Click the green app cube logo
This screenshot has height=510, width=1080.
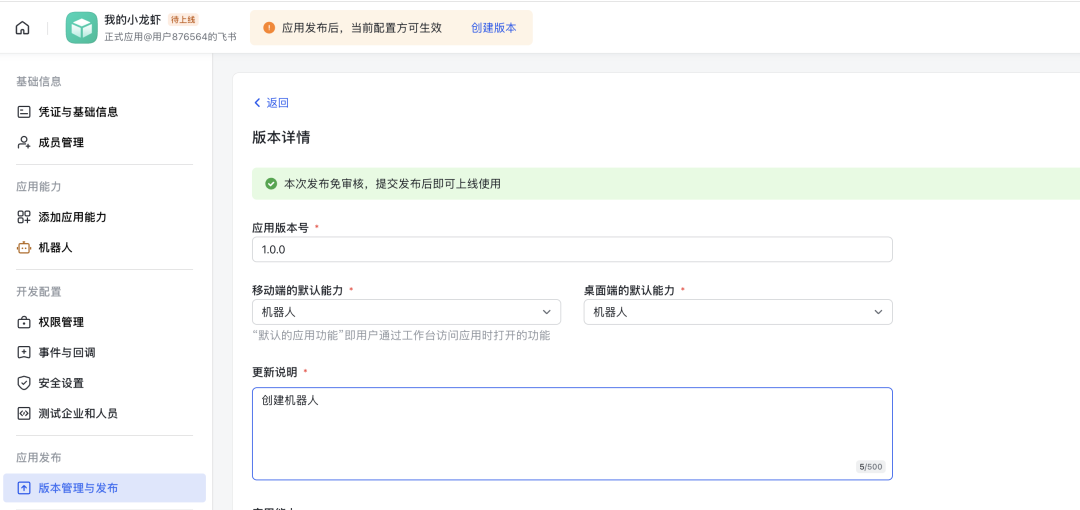click(x=81, y=28)
